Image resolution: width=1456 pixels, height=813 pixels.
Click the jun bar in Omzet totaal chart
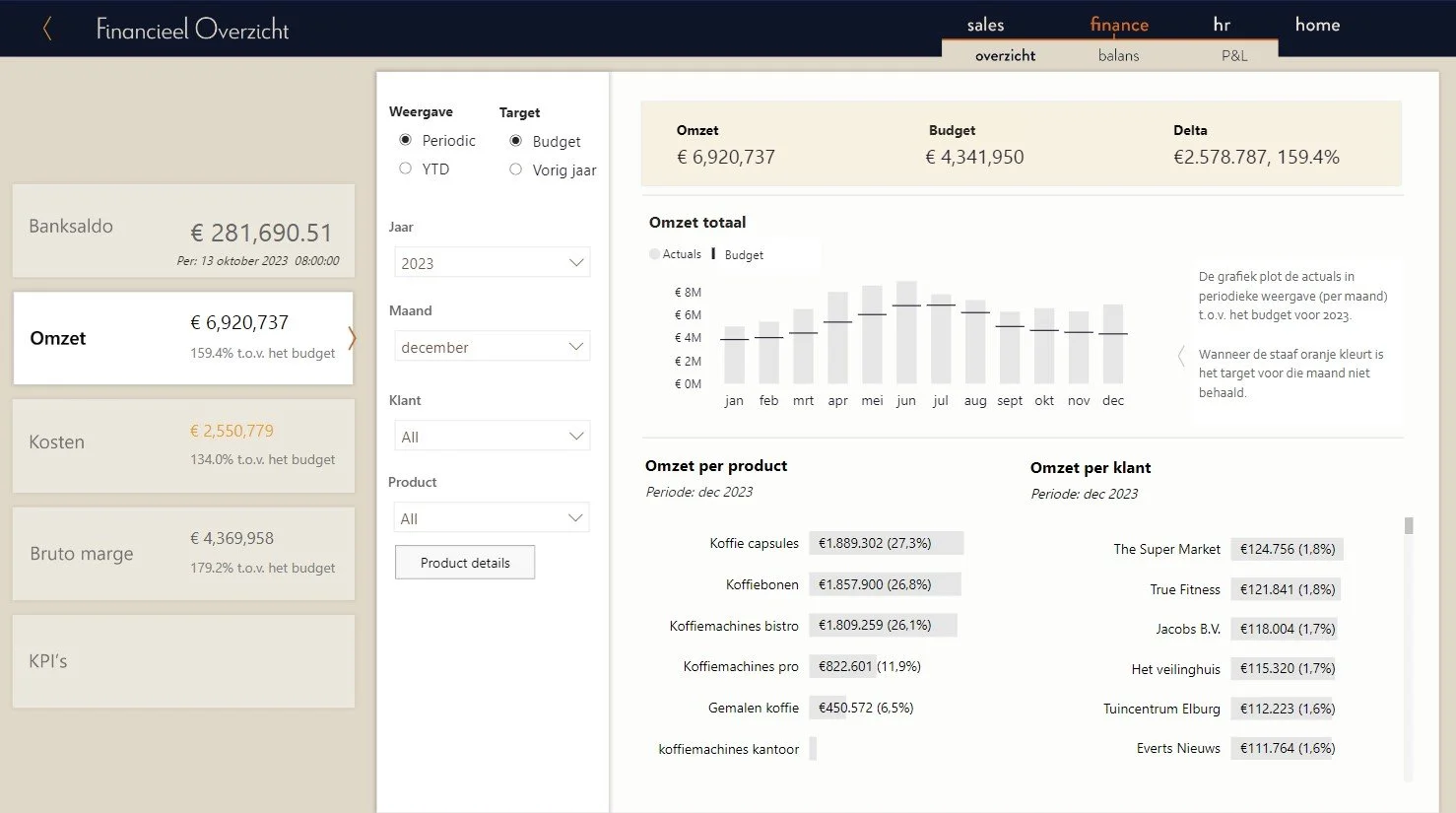pos(906,332)
